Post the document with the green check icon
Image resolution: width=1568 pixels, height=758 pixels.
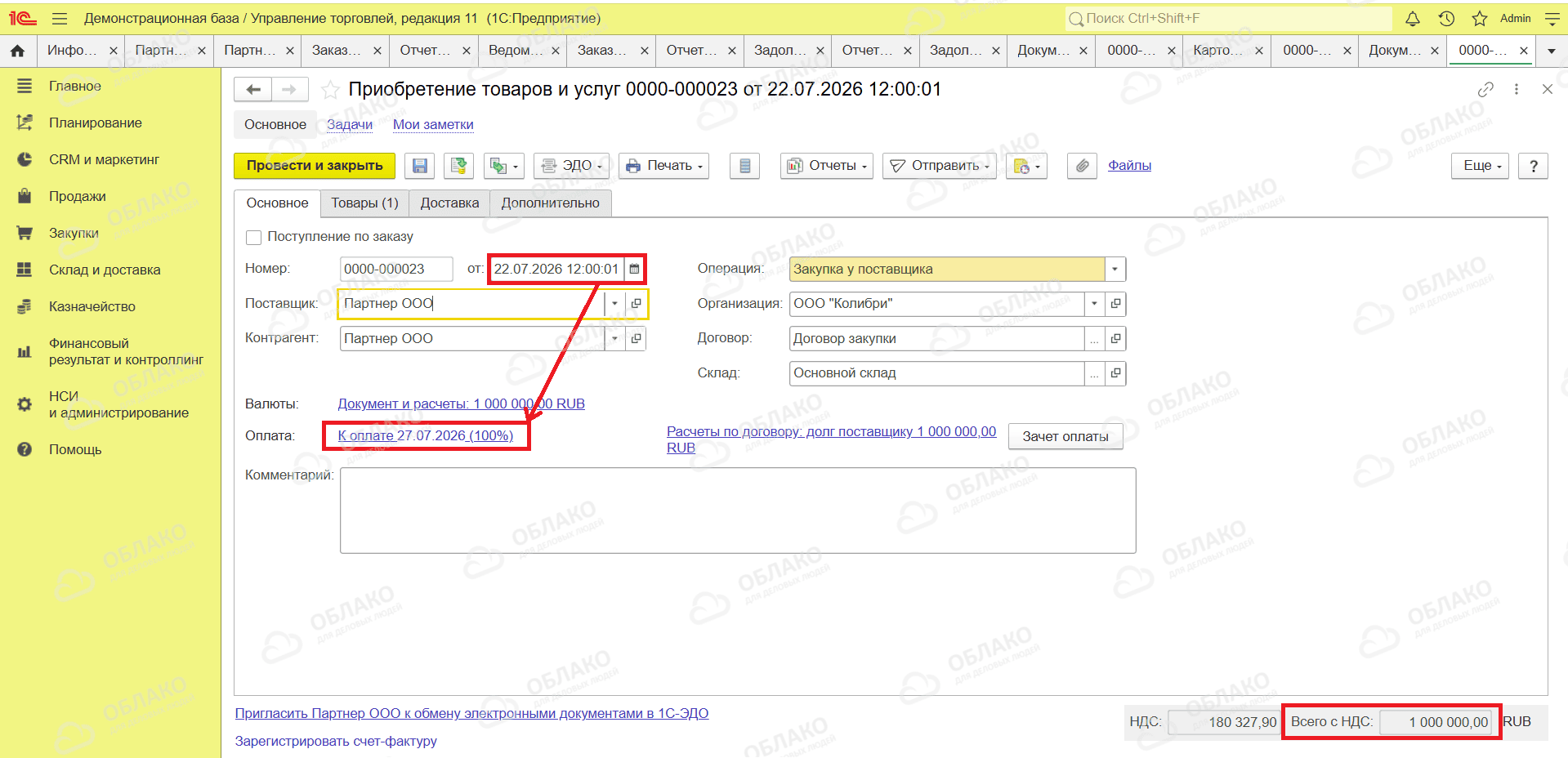[x=459, y=166]
